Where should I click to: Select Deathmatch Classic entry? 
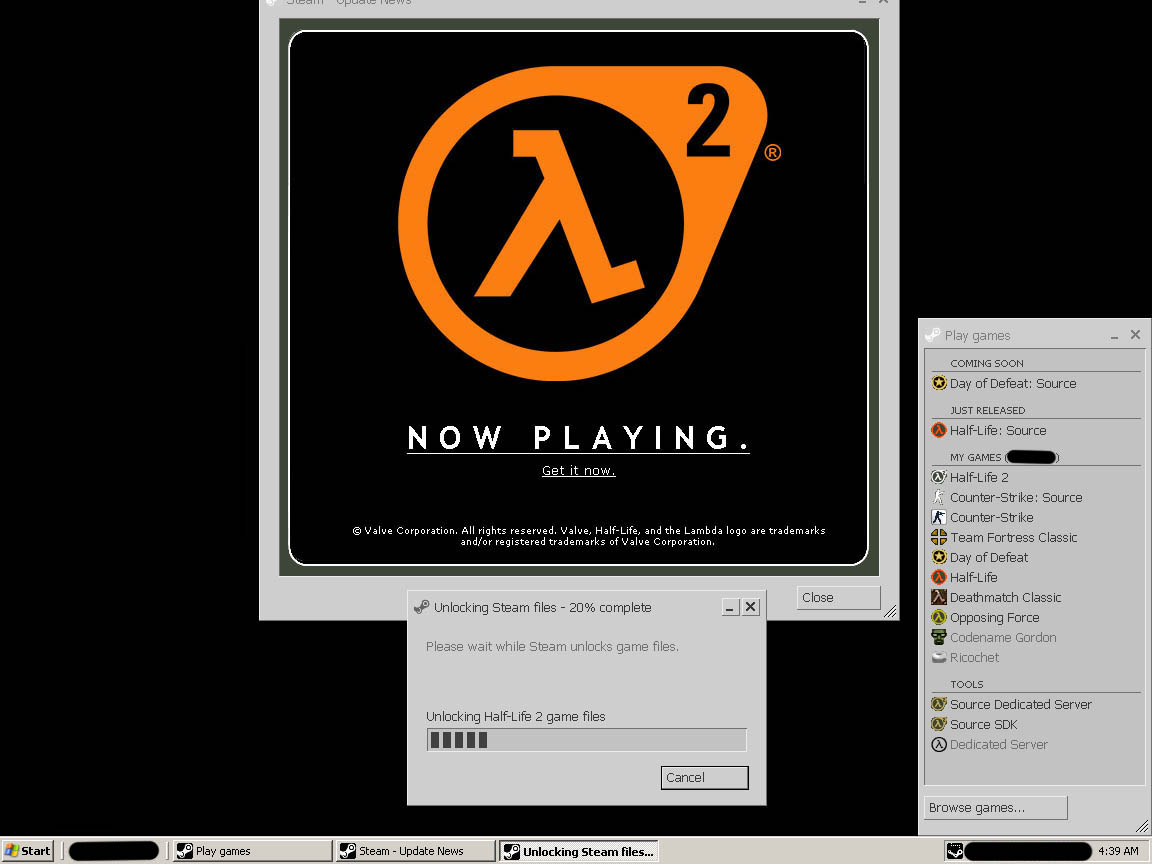[1005, 597]
